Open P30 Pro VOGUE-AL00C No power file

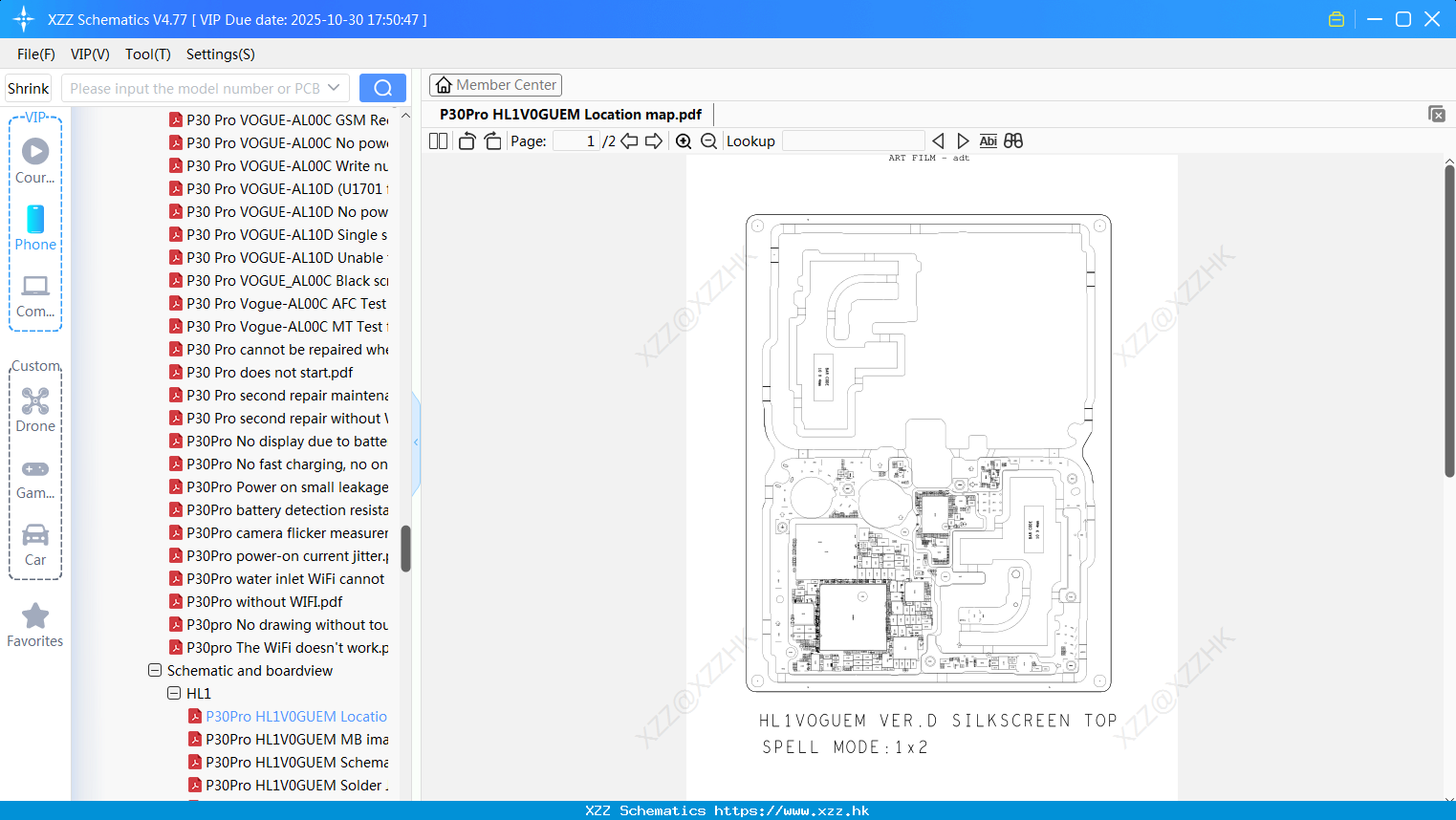[278, 142]
